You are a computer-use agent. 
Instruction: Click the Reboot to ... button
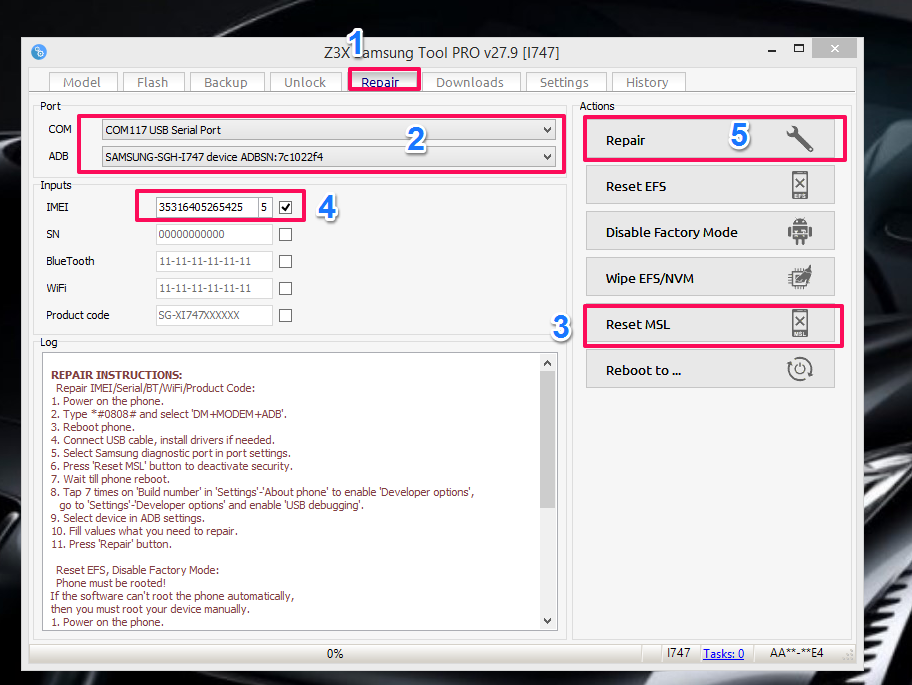pos(710,369)
